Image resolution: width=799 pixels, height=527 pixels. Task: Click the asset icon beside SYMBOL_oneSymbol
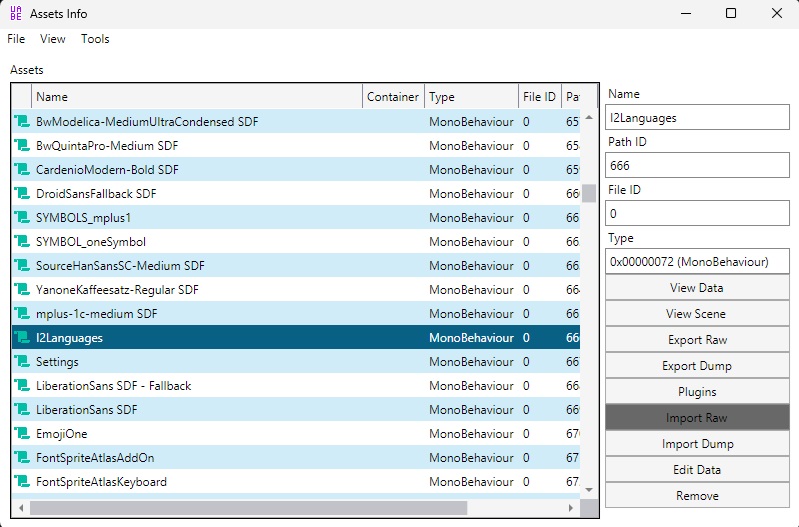point(22,241)
